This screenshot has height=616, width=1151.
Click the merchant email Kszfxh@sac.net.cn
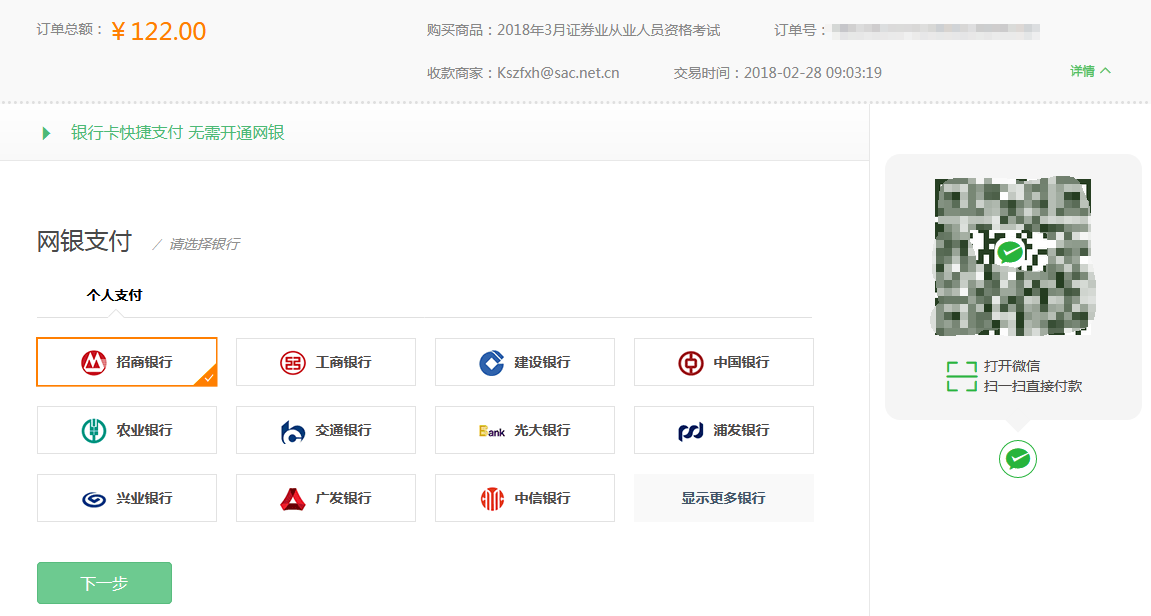558,73
